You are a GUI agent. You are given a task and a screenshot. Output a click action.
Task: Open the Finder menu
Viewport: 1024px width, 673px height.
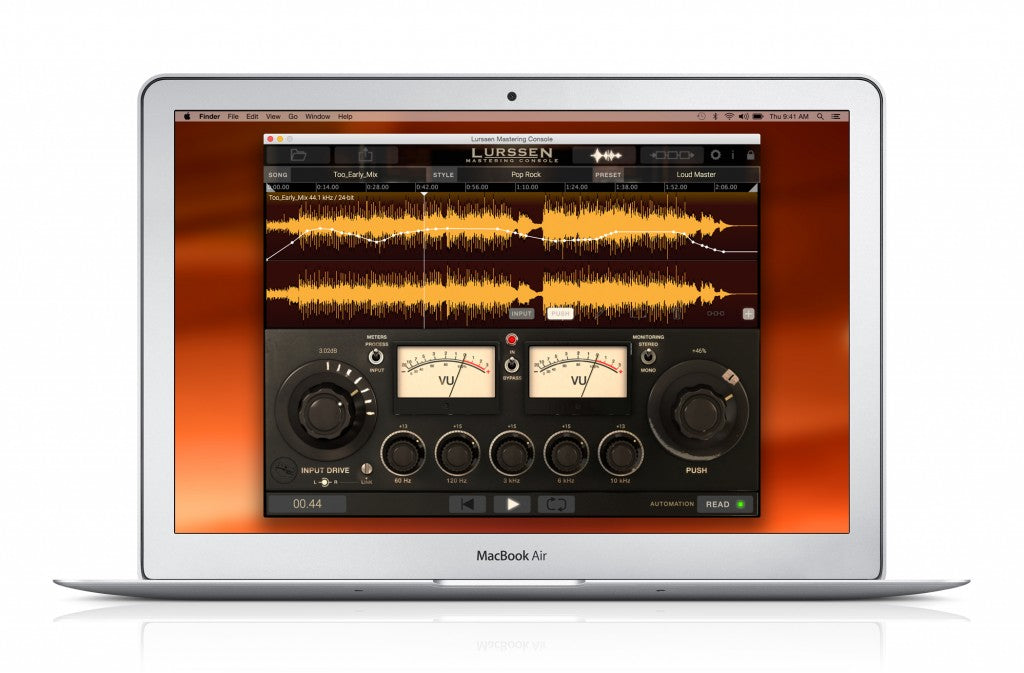point(209,117)
